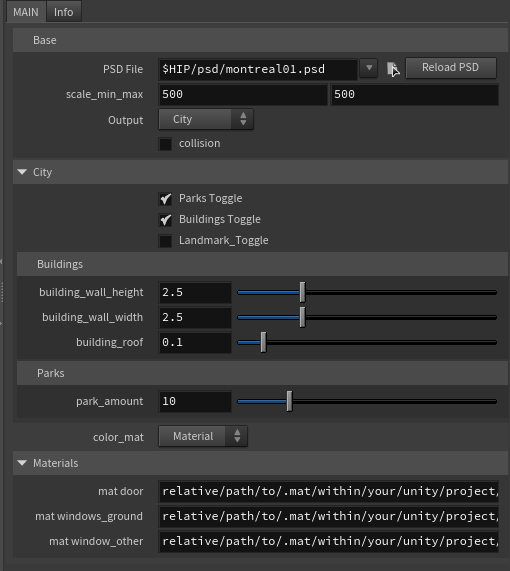This screenshot has width=510, height=571.
Task: Click the mat window_other label
Action: point(96,542)
